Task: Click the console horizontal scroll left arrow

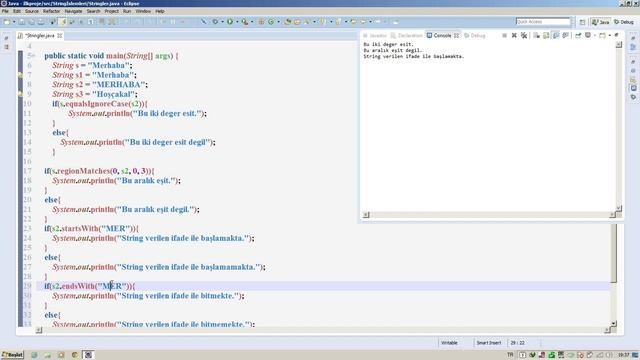Action: tap(366, 215)
